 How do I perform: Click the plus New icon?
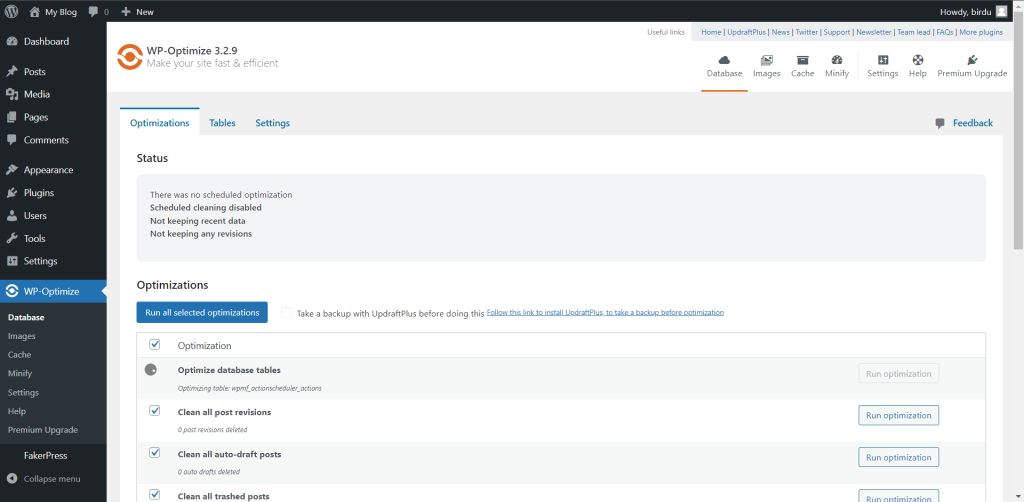click(126, 12)
